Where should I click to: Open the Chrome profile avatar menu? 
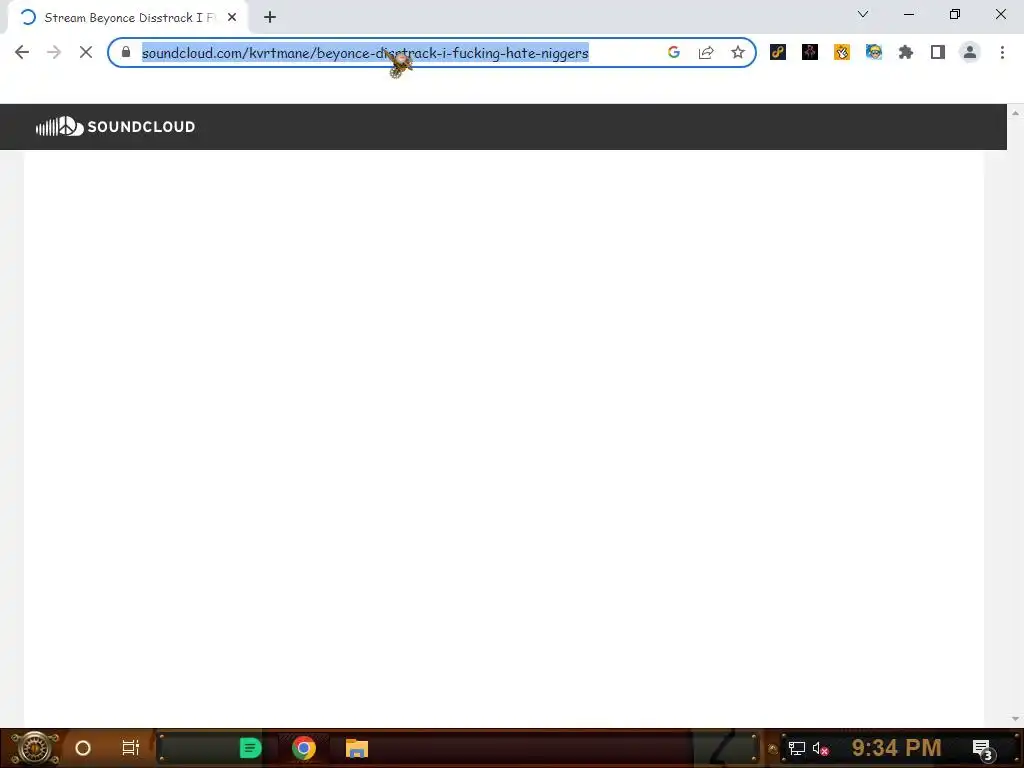click(x=970, y=52)
